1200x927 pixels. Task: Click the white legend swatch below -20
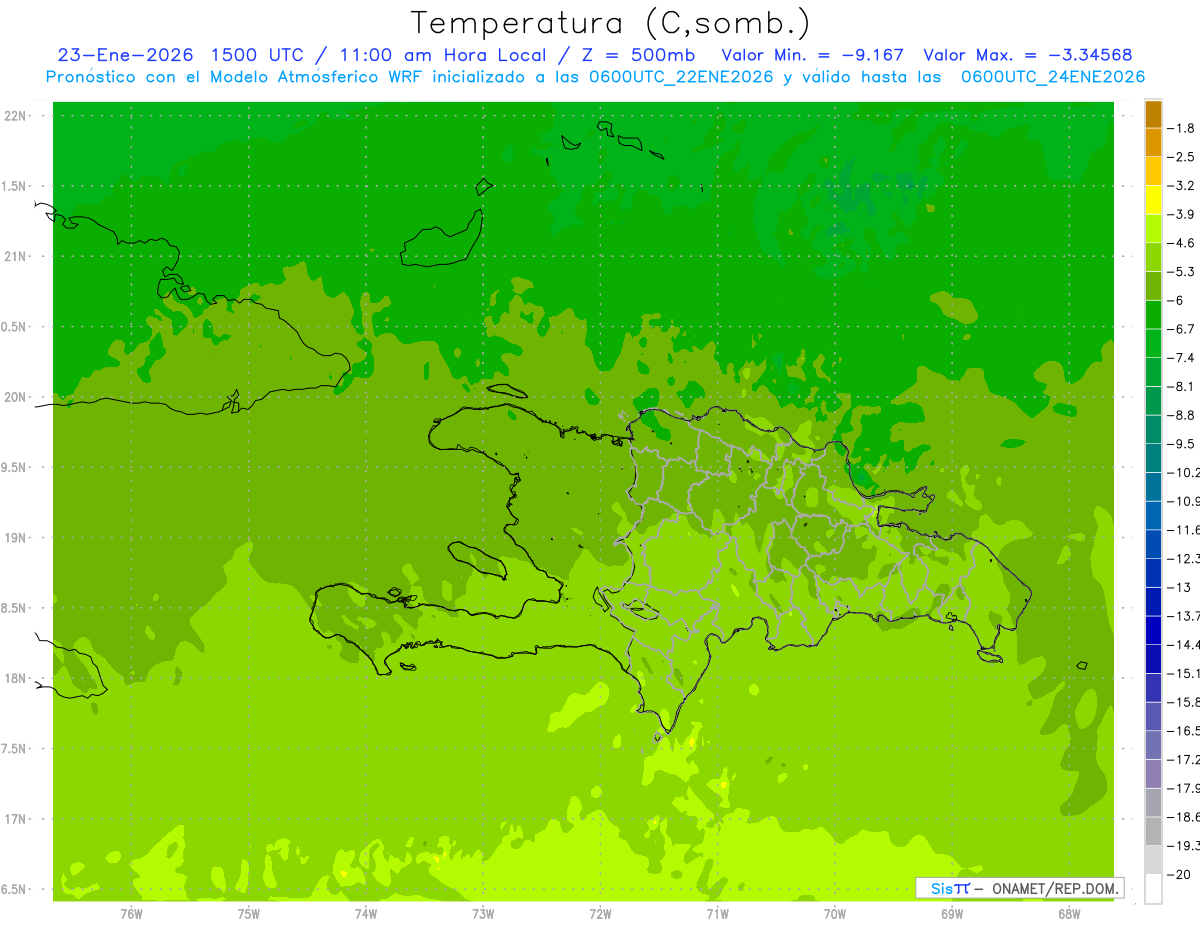click(1153, 889)
